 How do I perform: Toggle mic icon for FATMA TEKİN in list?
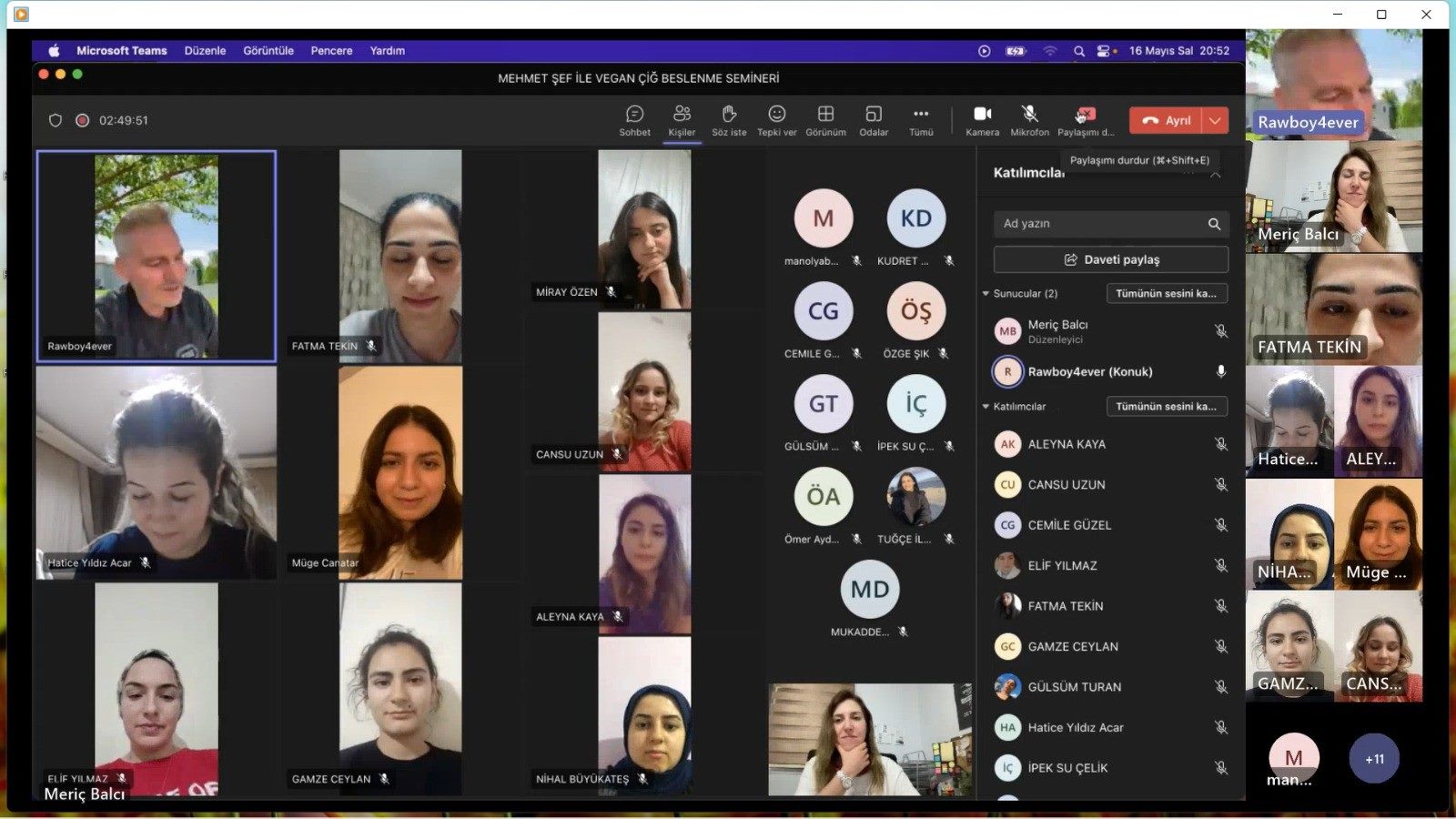pyautogui.click(x=1221, y=606)
